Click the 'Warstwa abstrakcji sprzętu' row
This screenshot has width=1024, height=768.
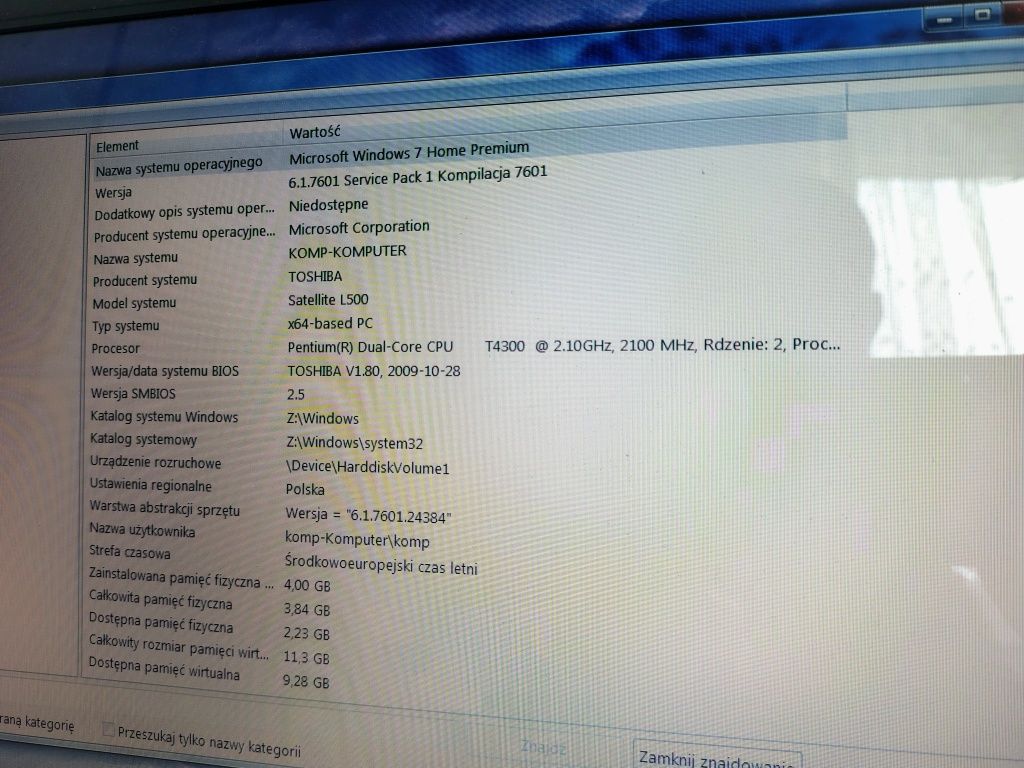coord(165,508)
